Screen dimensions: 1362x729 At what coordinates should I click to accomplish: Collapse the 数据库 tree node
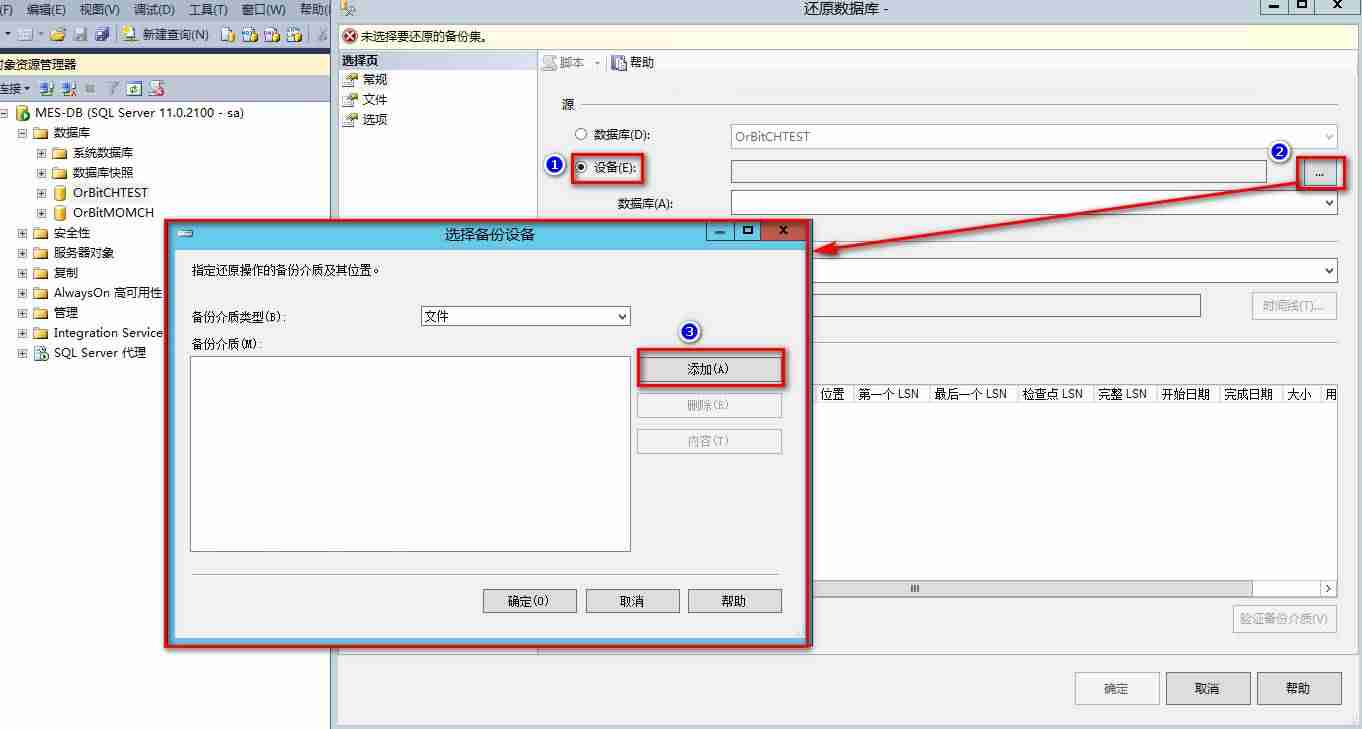22,133
